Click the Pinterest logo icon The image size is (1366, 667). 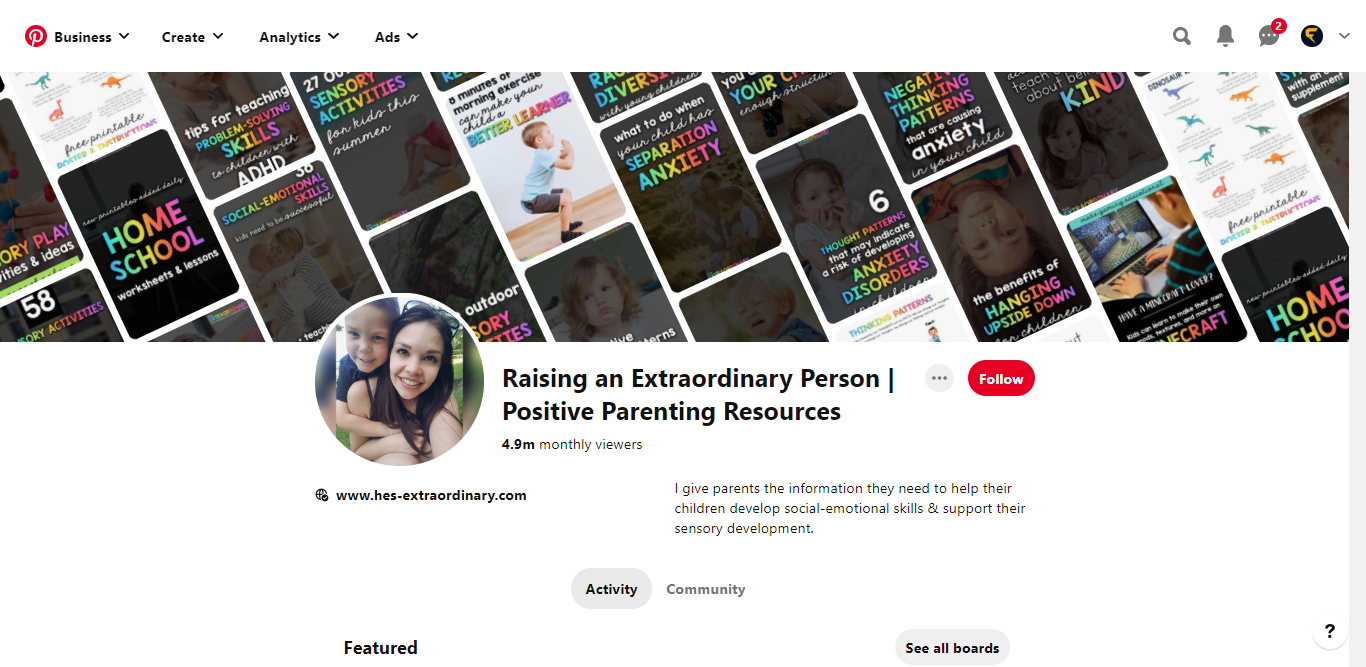(36, 37)
